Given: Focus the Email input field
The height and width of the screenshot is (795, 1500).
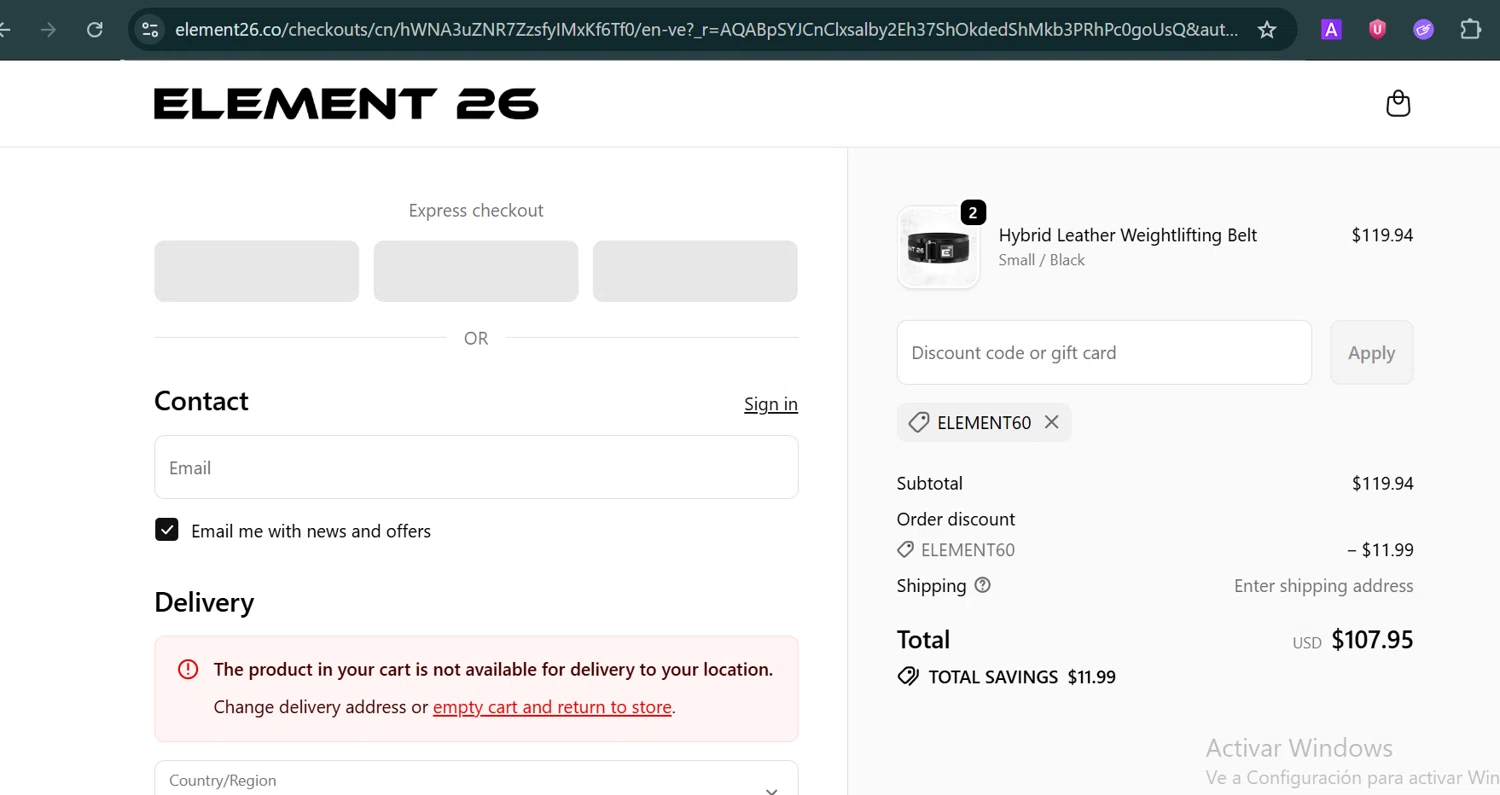Looking at the screenshot, I should point(476,467).
